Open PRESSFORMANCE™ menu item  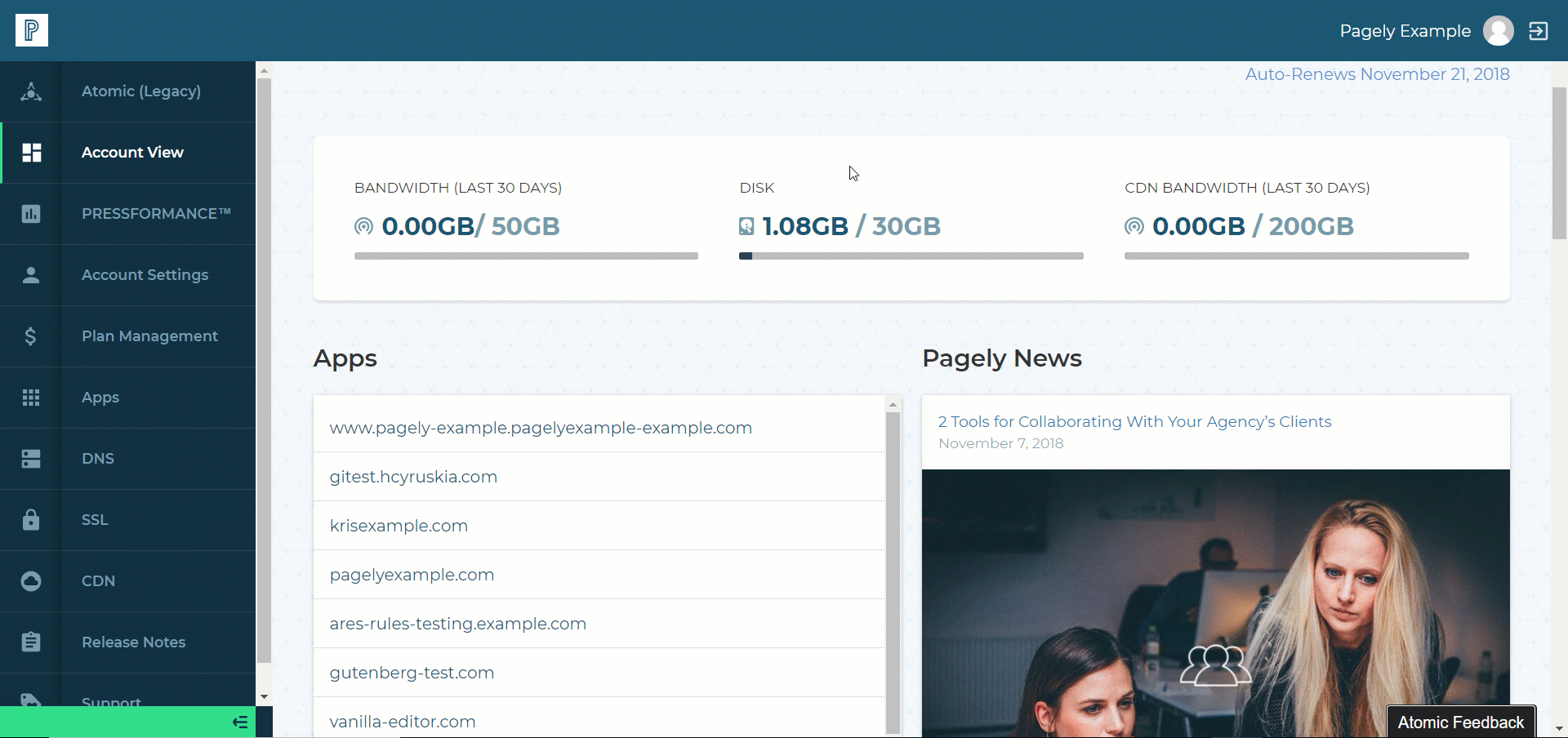coord(156,214)
